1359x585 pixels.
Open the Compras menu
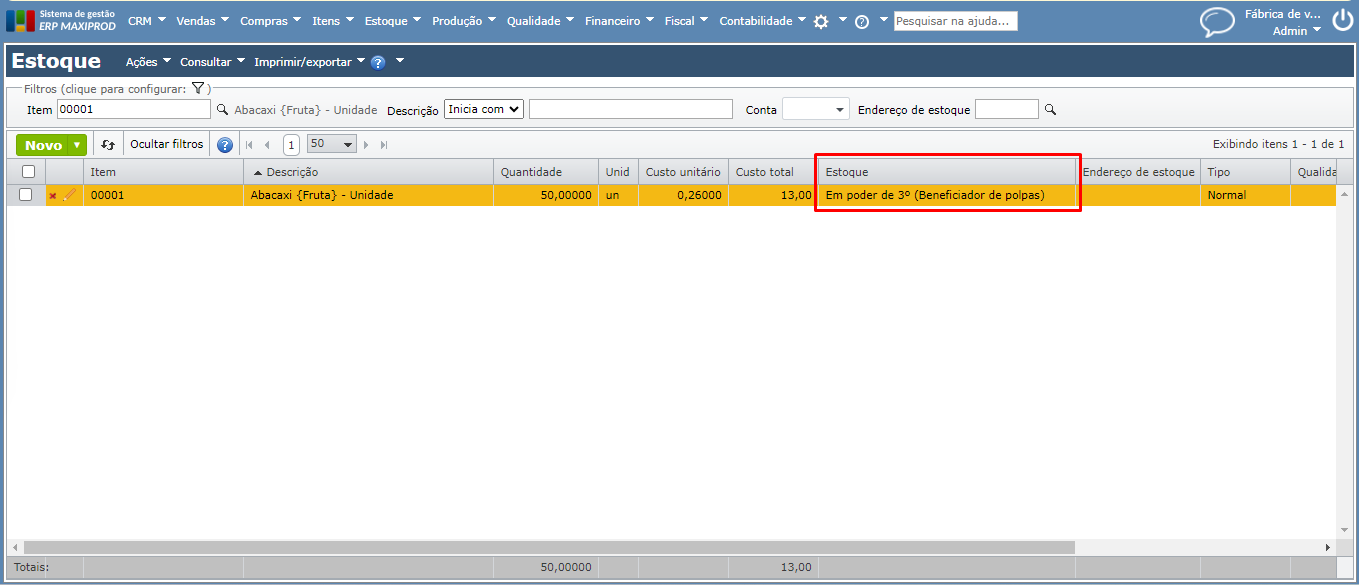click(272, 21)
